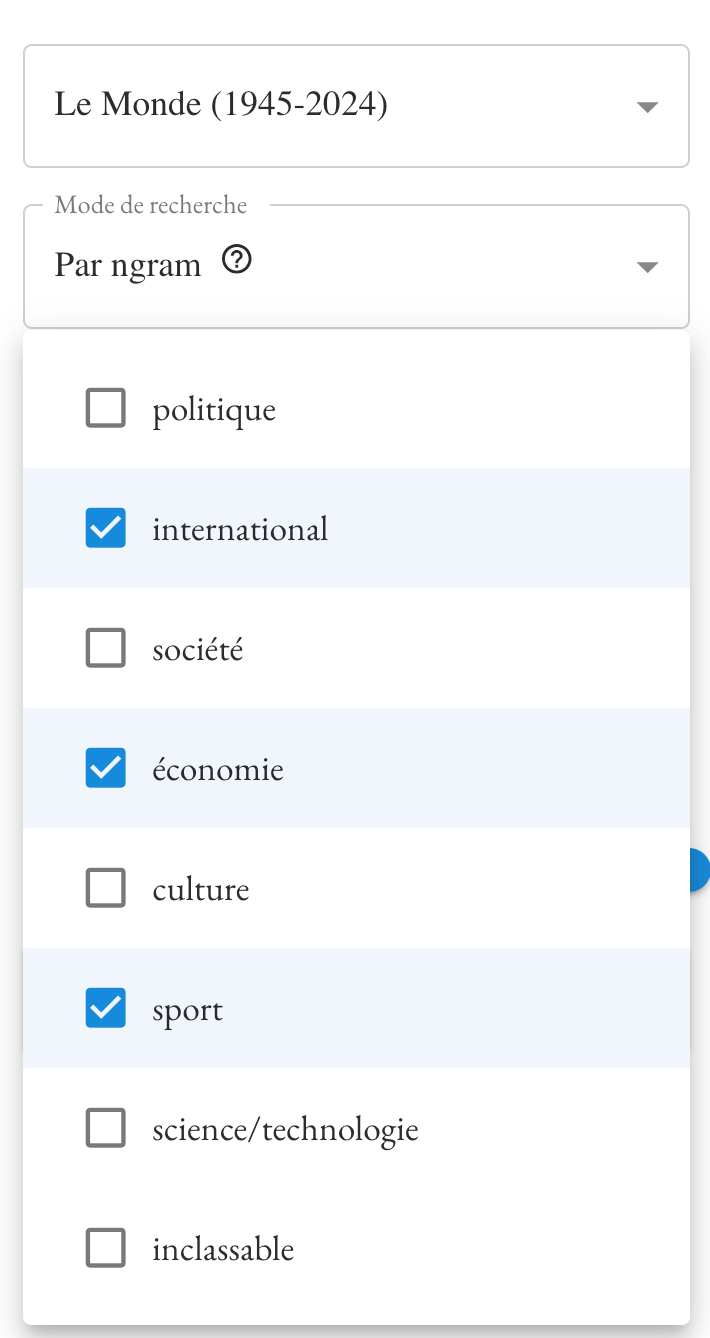Deselect the sport checkbox
The width and height of the screenshot is (710, 1338).
click(106, 1008)
